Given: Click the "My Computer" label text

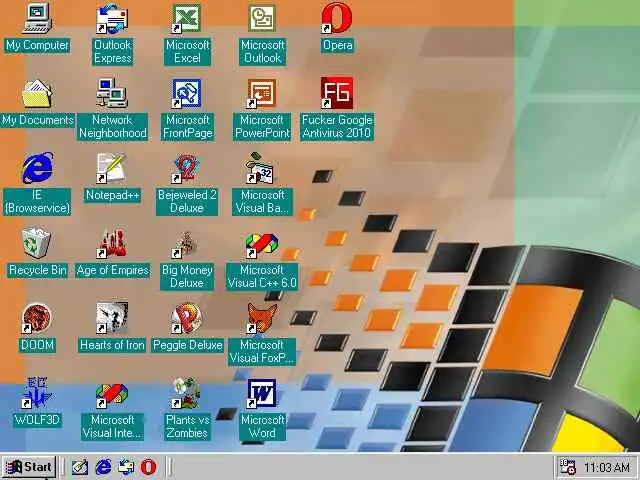Looking at the screenshot, I should tap(37, 45).
